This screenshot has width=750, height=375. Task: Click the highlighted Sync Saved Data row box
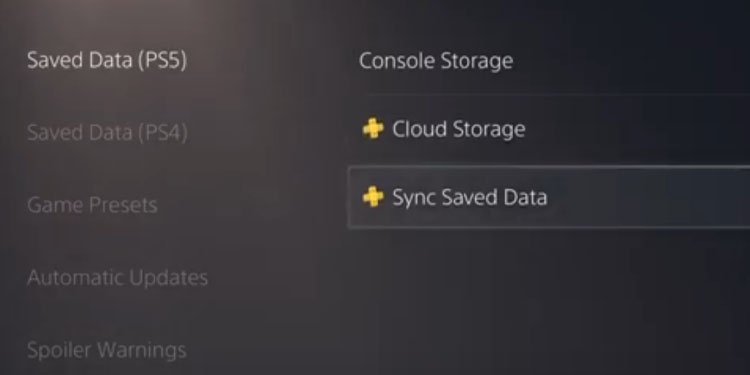[549, 197]
